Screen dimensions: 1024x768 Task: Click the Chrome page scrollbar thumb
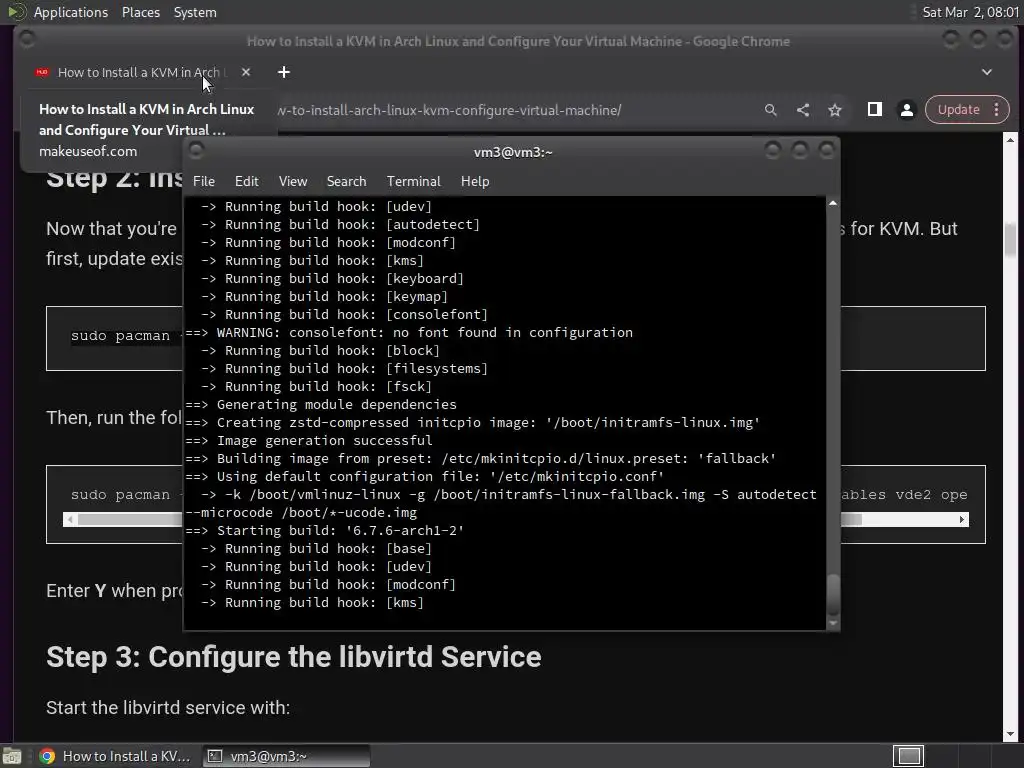click(x=1010, y=240)
